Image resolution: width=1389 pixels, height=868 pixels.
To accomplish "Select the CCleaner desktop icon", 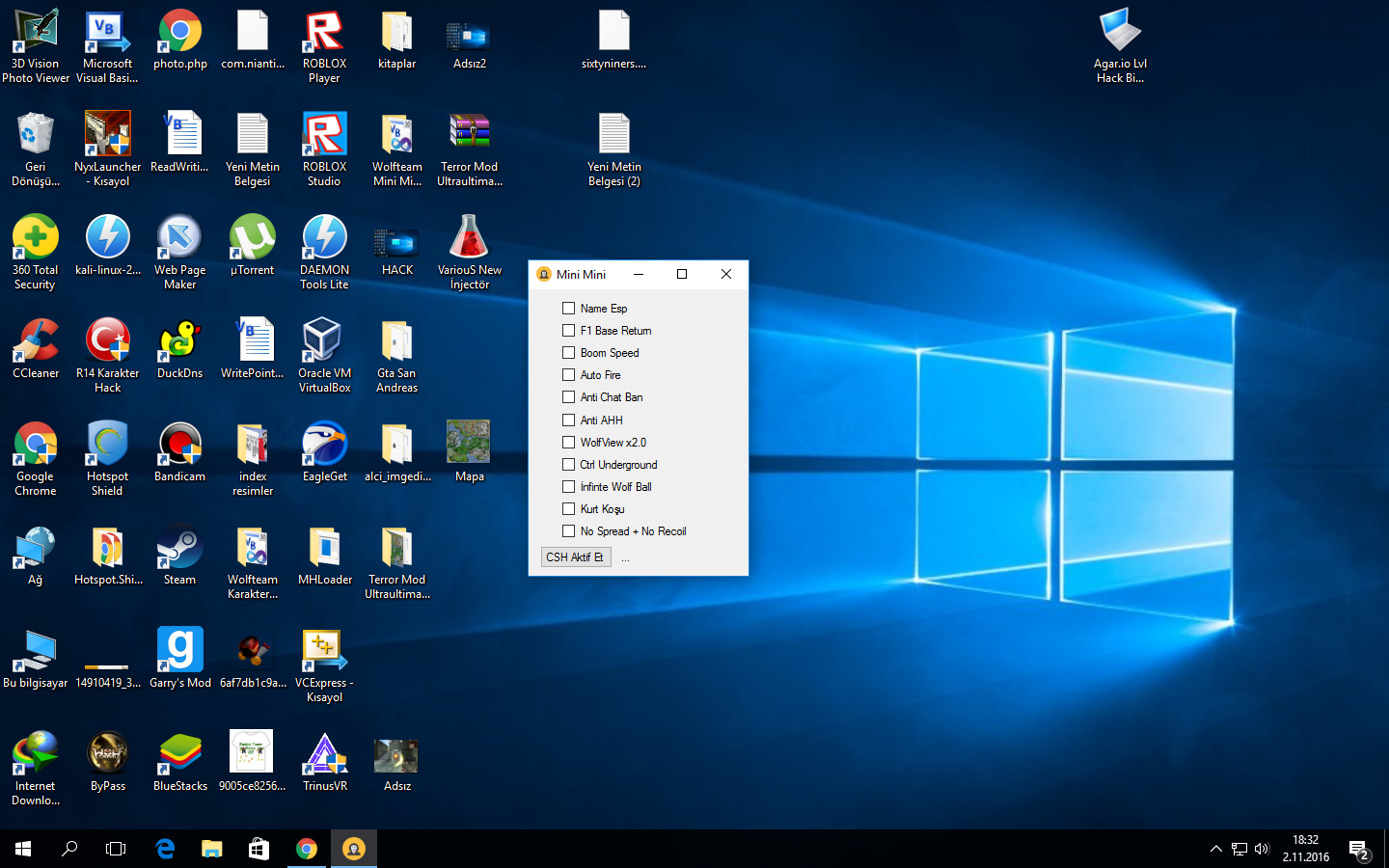I will tap(36, 349).
